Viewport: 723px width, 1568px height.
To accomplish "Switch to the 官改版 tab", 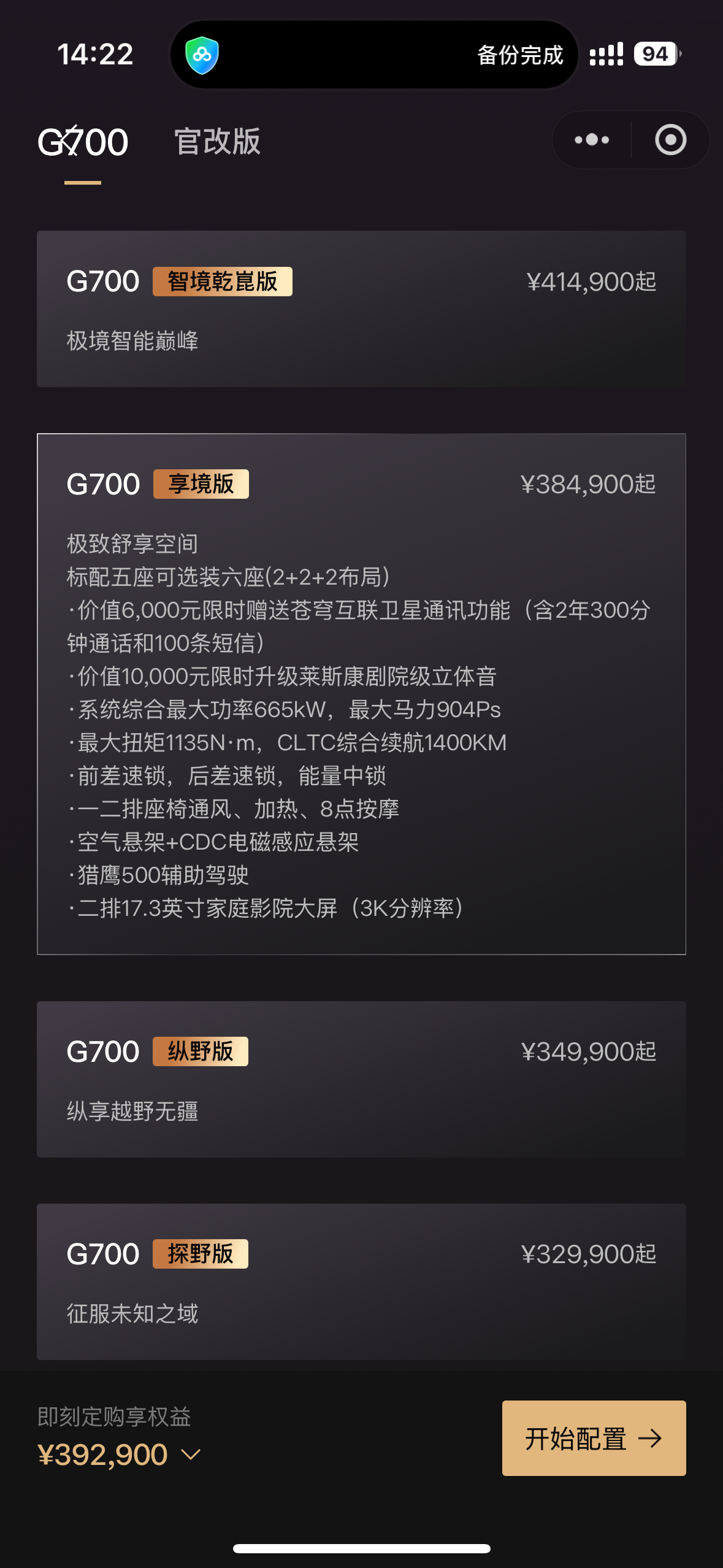I will click(218, 142).
